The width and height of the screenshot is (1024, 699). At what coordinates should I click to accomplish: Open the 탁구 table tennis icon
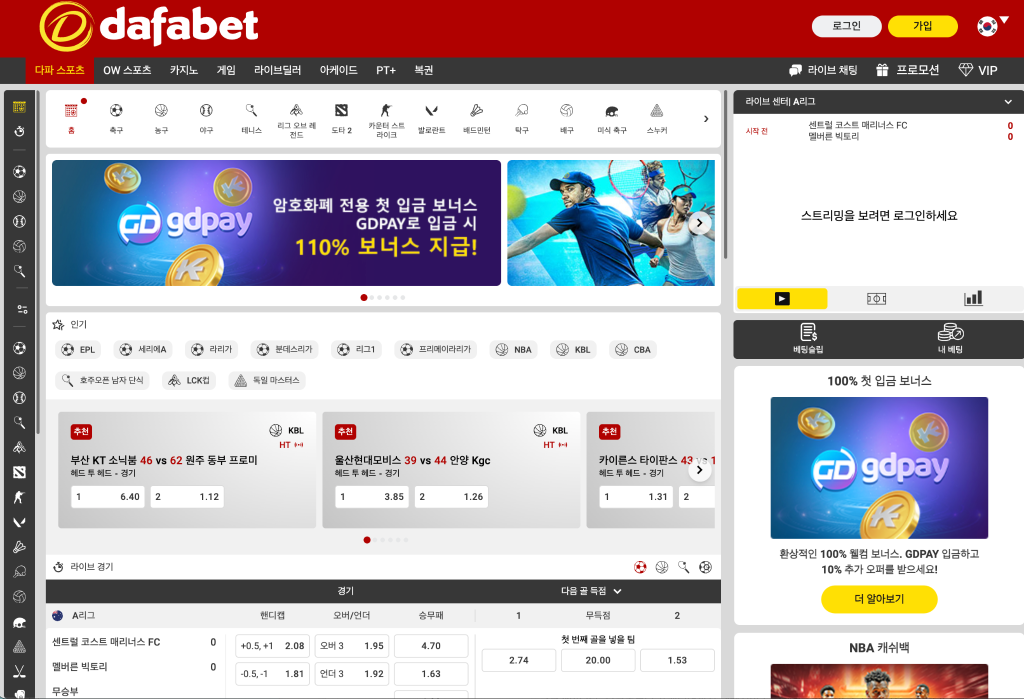[522, 118]
